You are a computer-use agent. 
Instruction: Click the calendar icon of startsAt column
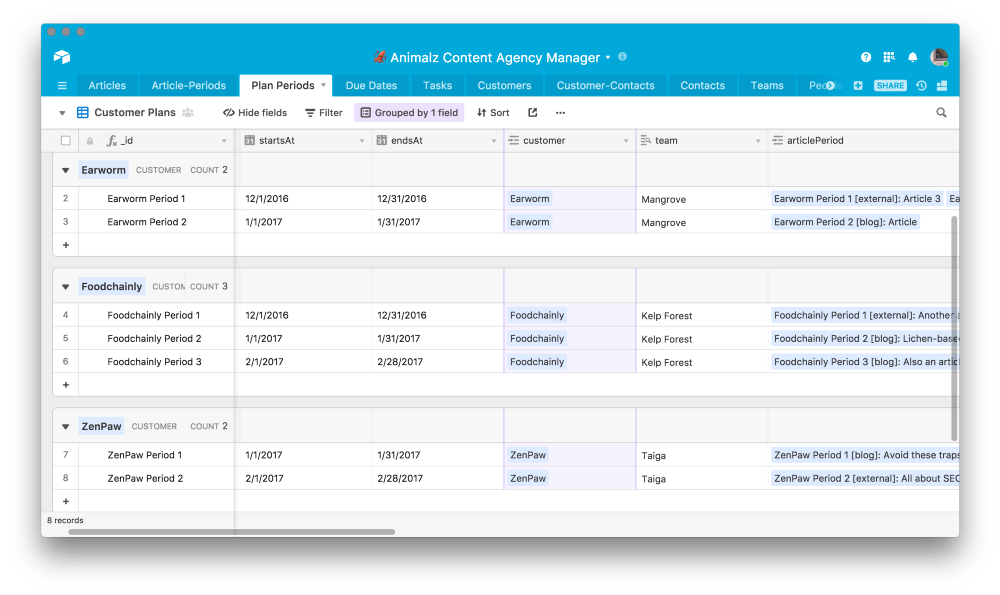(250, 140)
